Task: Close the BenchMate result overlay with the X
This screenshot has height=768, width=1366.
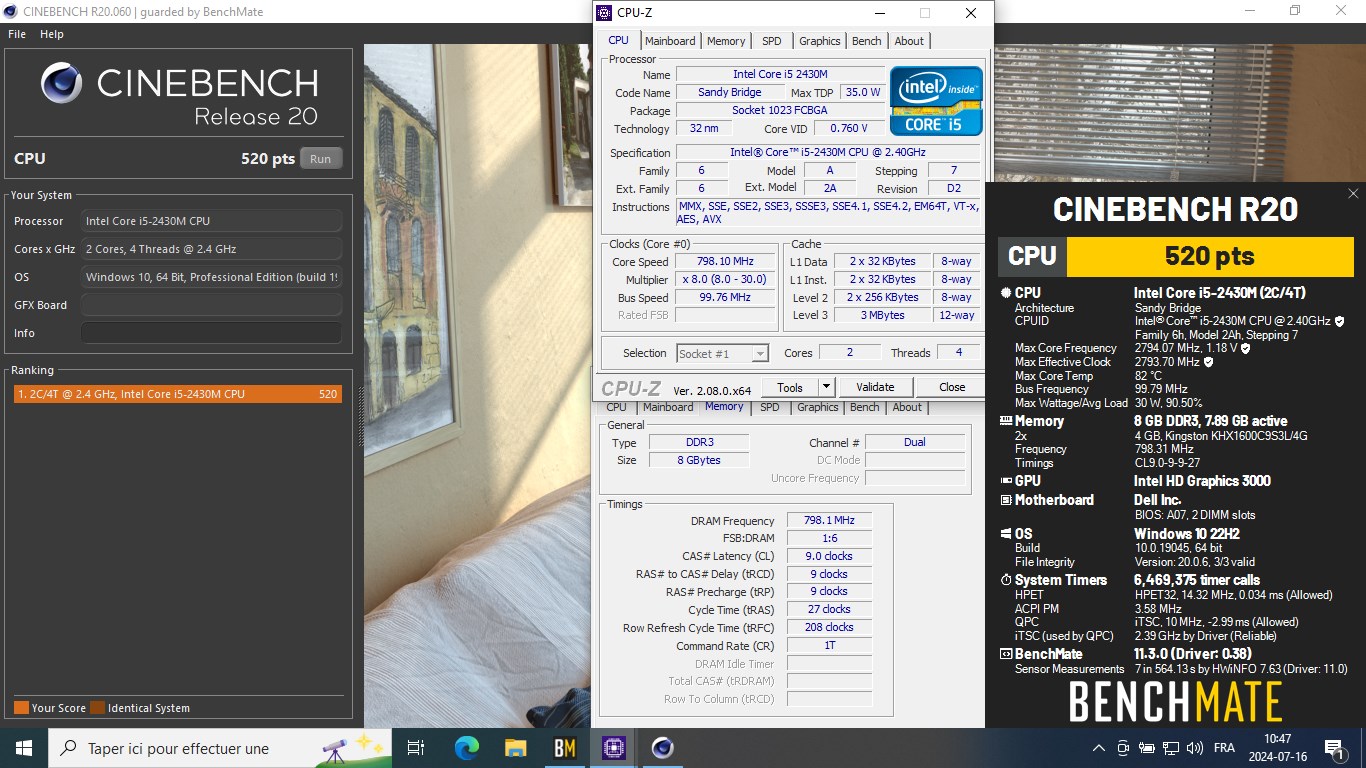Action: [x=1353, y=194]
